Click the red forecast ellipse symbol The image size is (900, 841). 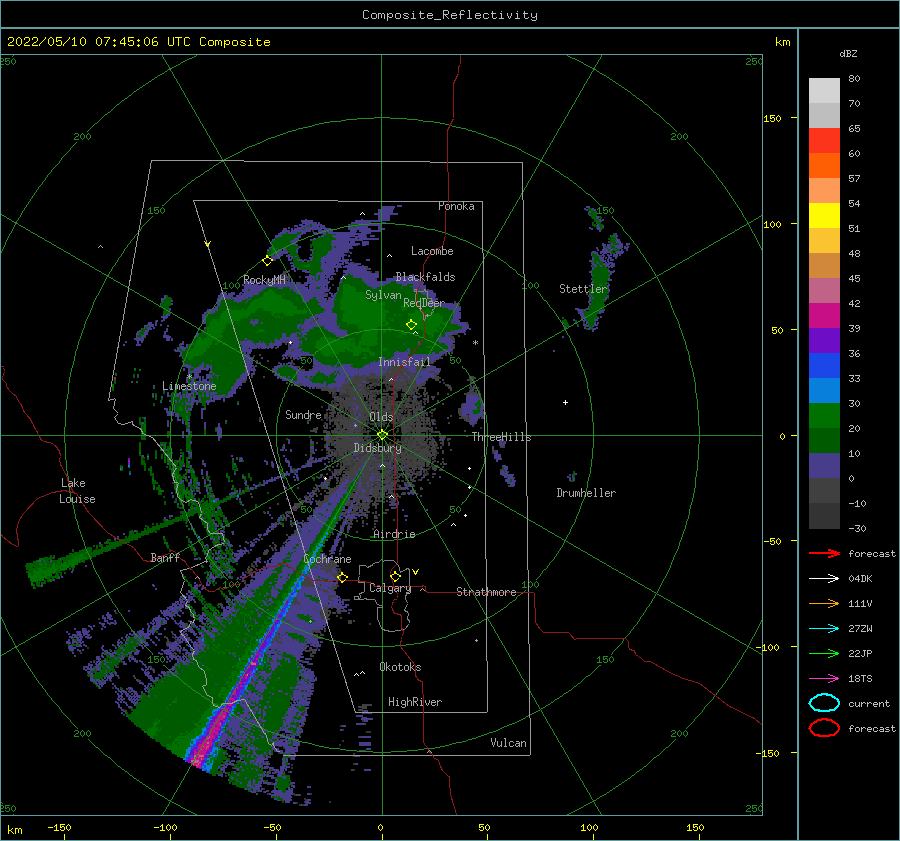click(824, 728)
